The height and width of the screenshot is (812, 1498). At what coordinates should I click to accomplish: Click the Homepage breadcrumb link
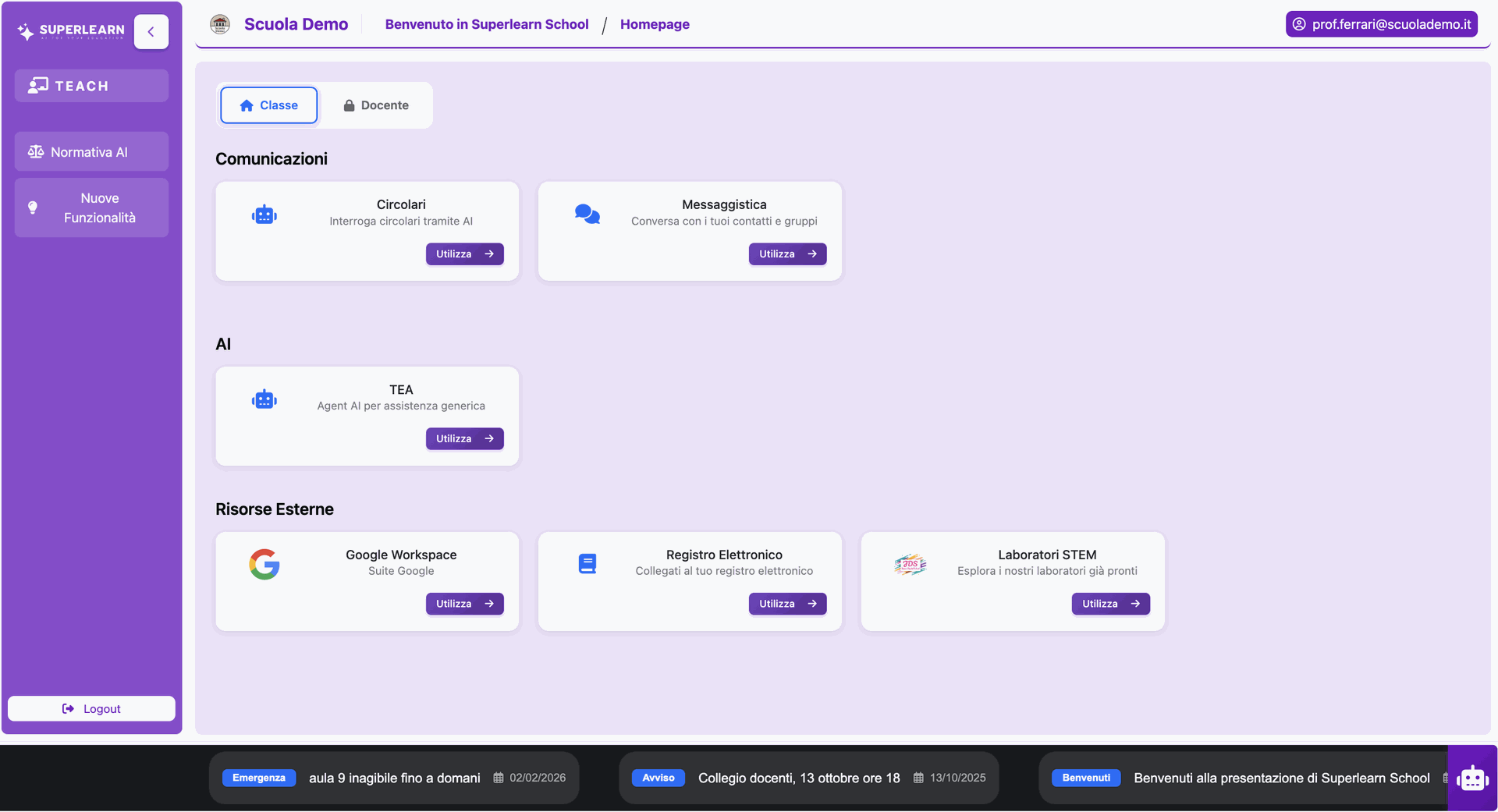pyautogui.click(x=654, y=24)
